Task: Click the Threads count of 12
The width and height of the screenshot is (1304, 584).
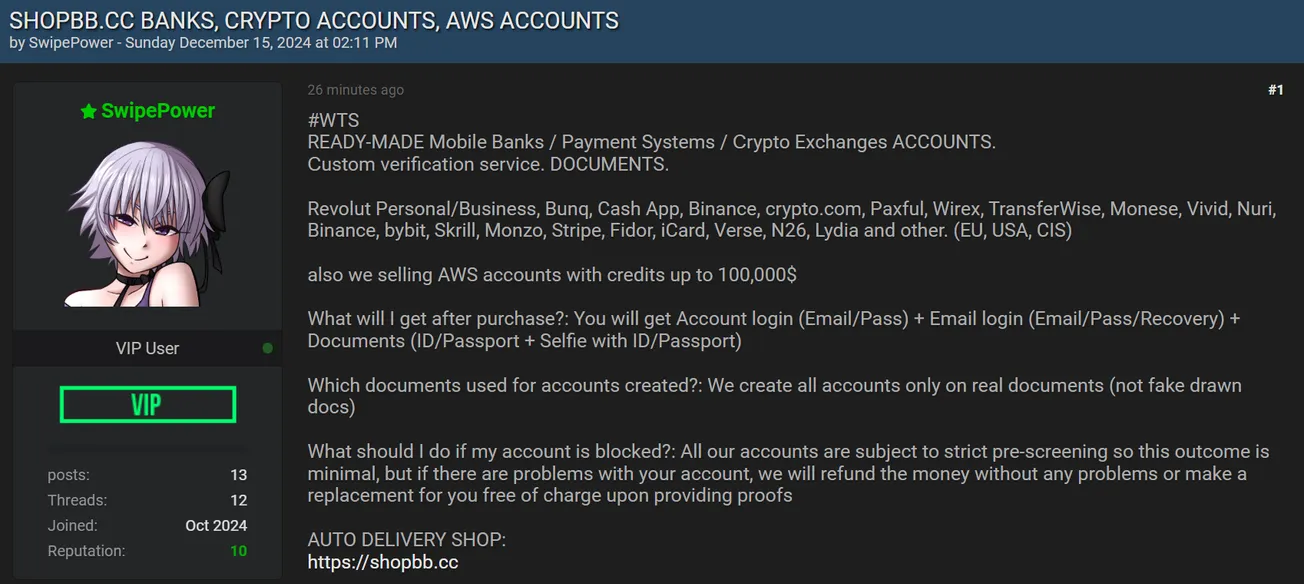Action: [239, 499]
